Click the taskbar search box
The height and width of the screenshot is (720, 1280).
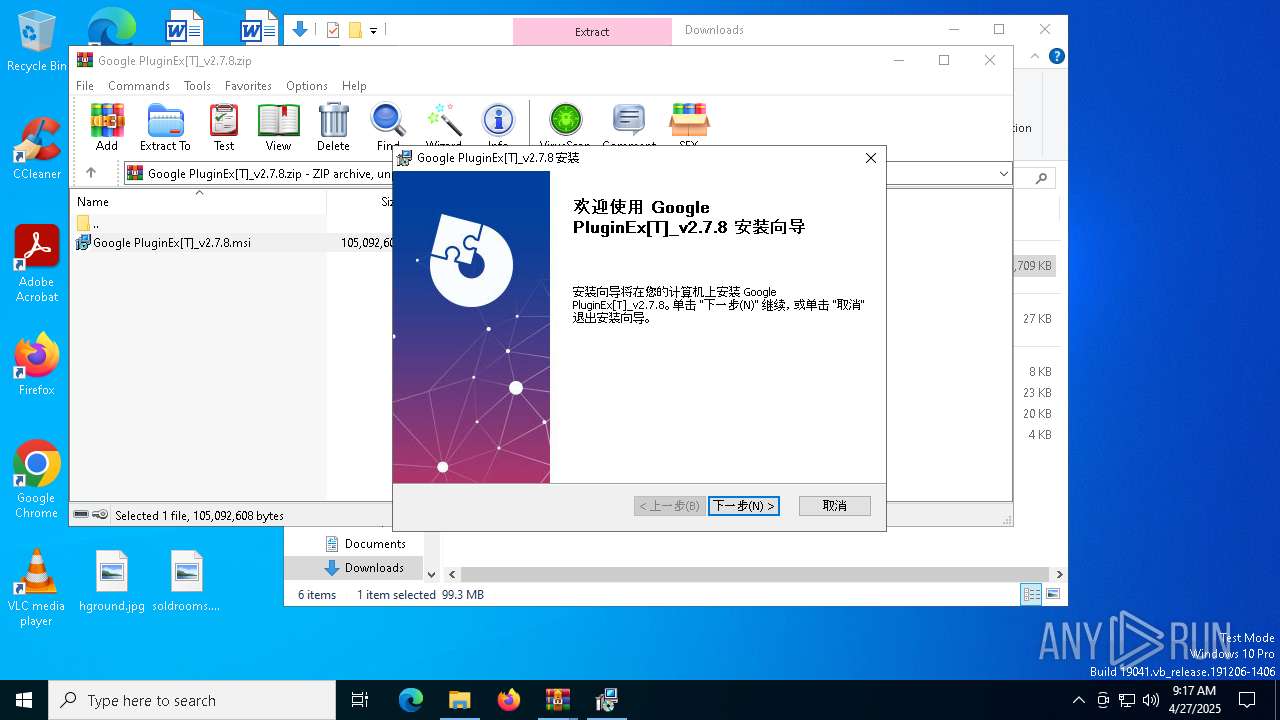tap(192, 700)
